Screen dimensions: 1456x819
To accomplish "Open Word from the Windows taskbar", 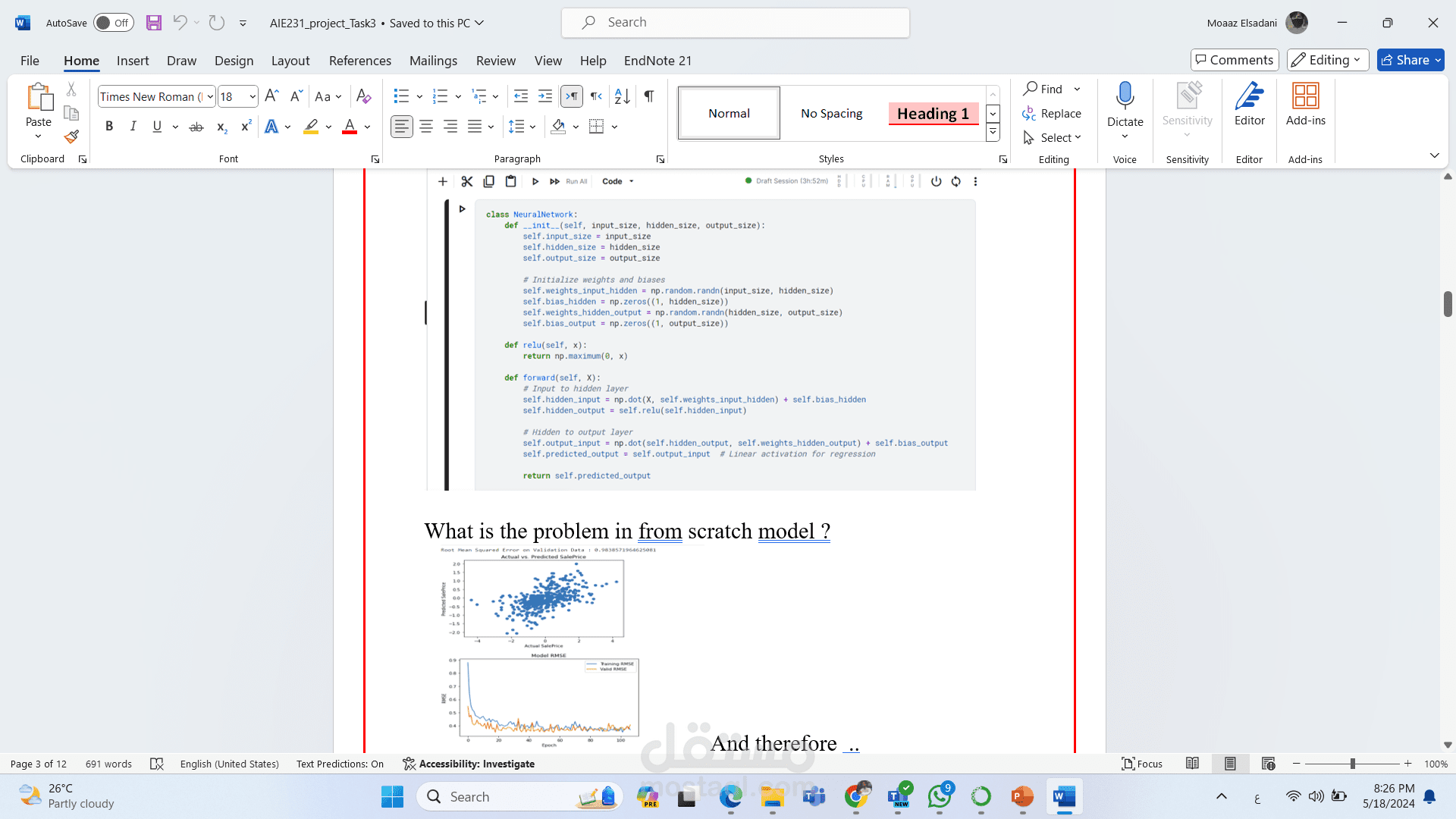I will click(1064, 796).
